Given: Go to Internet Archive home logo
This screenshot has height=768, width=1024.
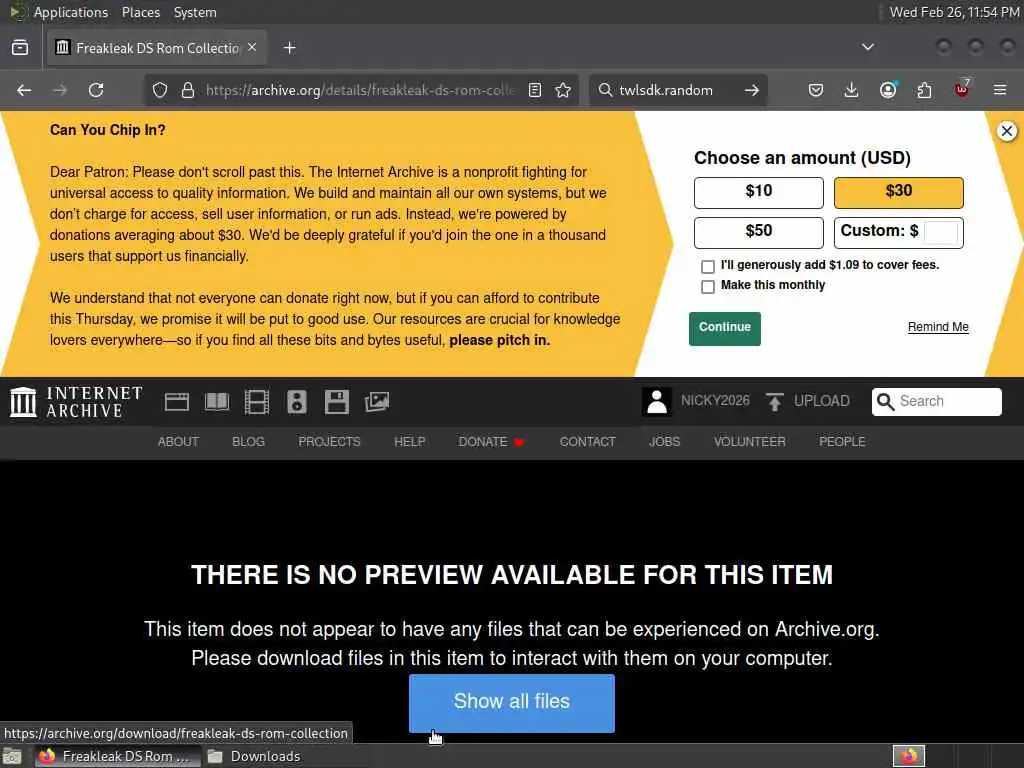Looking at the screenshot, I should 76,402.
